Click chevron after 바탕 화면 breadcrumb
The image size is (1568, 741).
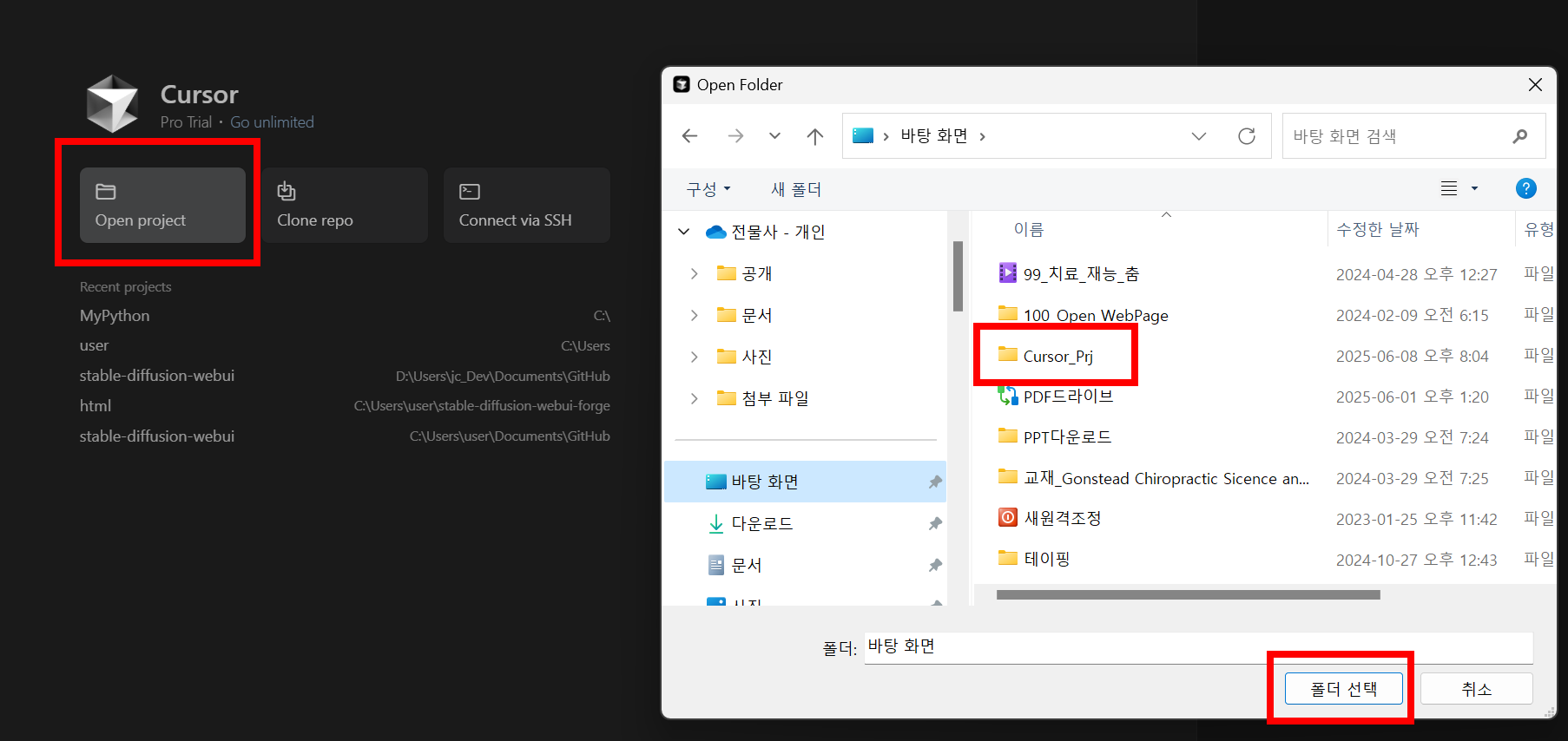[x=982, y=136]
